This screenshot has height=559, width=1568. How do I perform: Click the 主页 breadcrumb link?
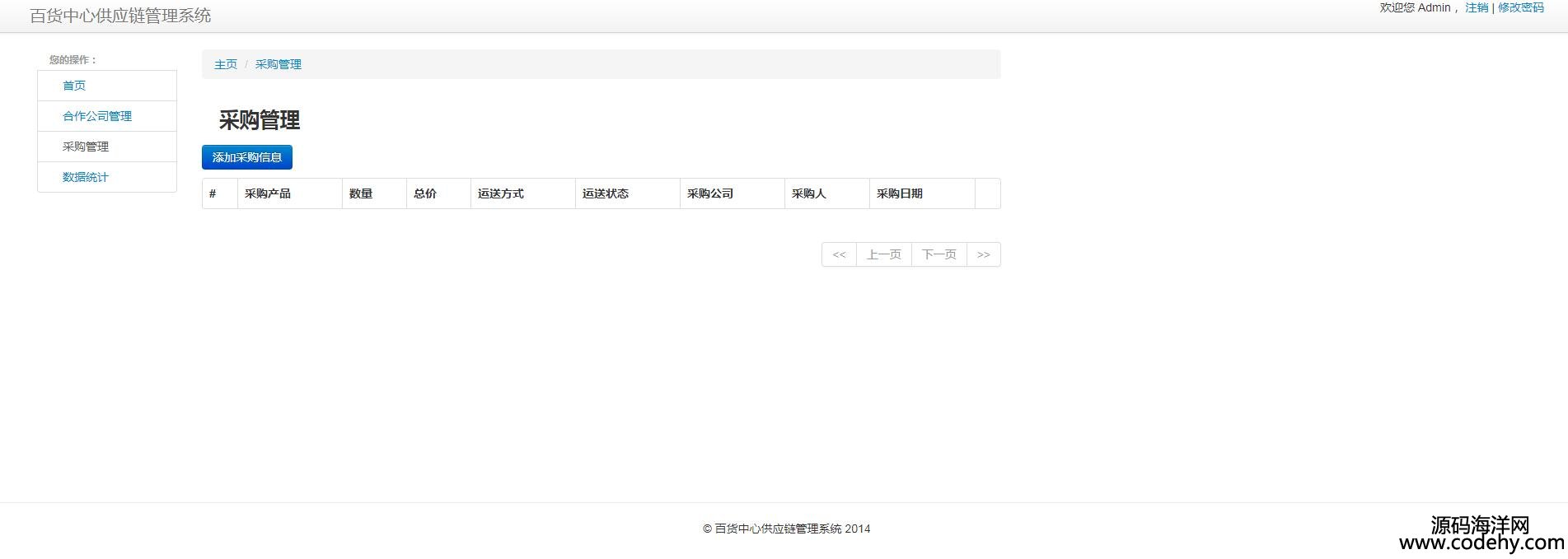[226, 64]
